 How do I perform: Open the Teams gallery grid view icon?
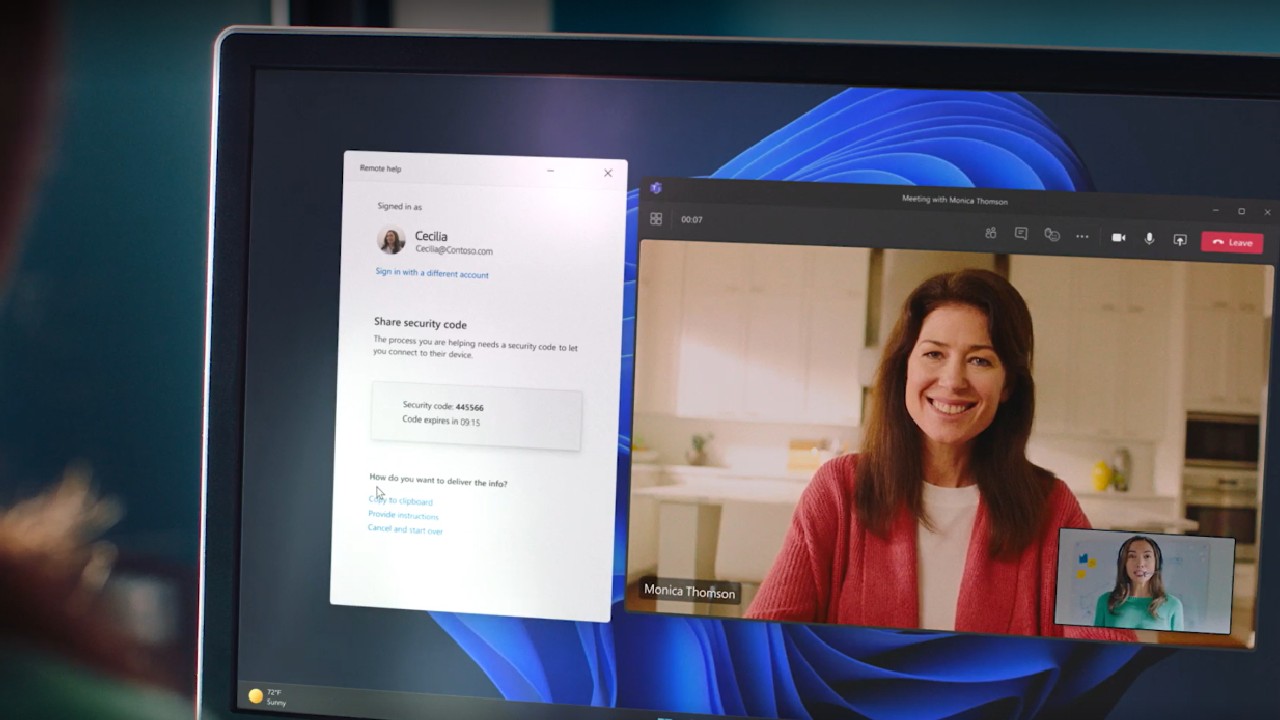click(x=656, y=219)
